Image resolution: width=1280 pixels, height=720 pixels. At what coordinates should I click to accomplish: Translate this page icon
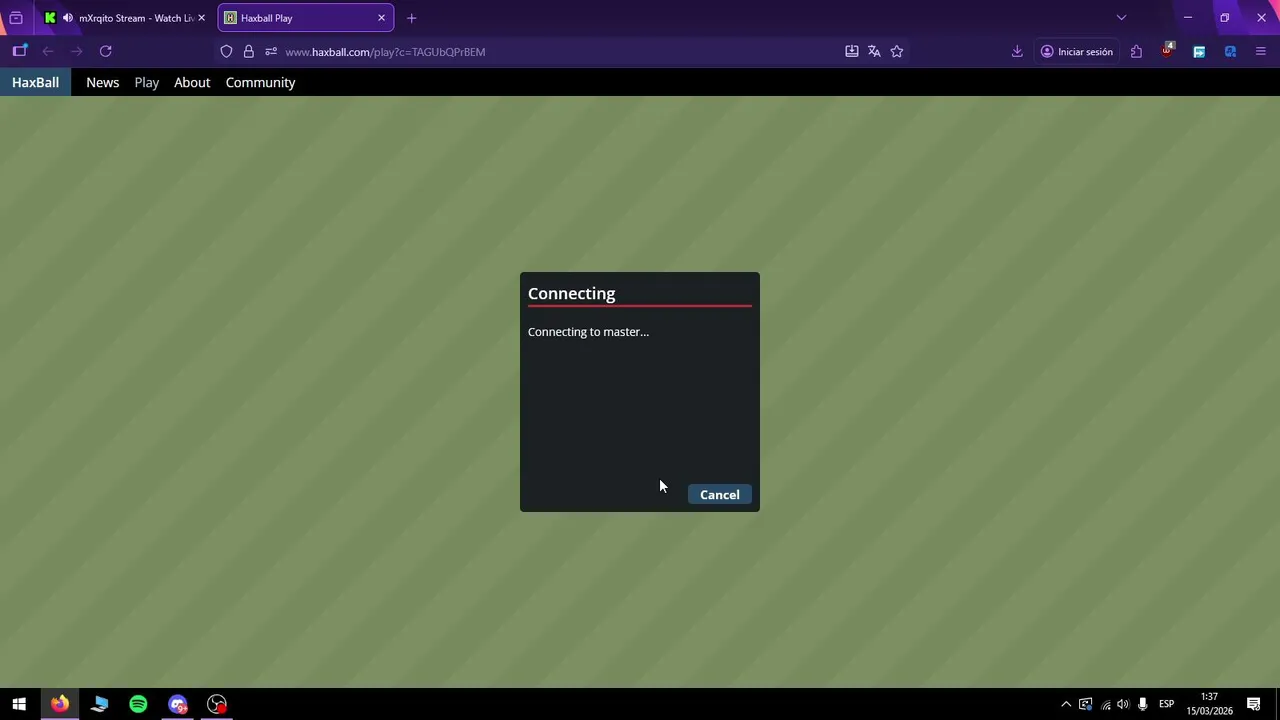click(x=874, y=51)
